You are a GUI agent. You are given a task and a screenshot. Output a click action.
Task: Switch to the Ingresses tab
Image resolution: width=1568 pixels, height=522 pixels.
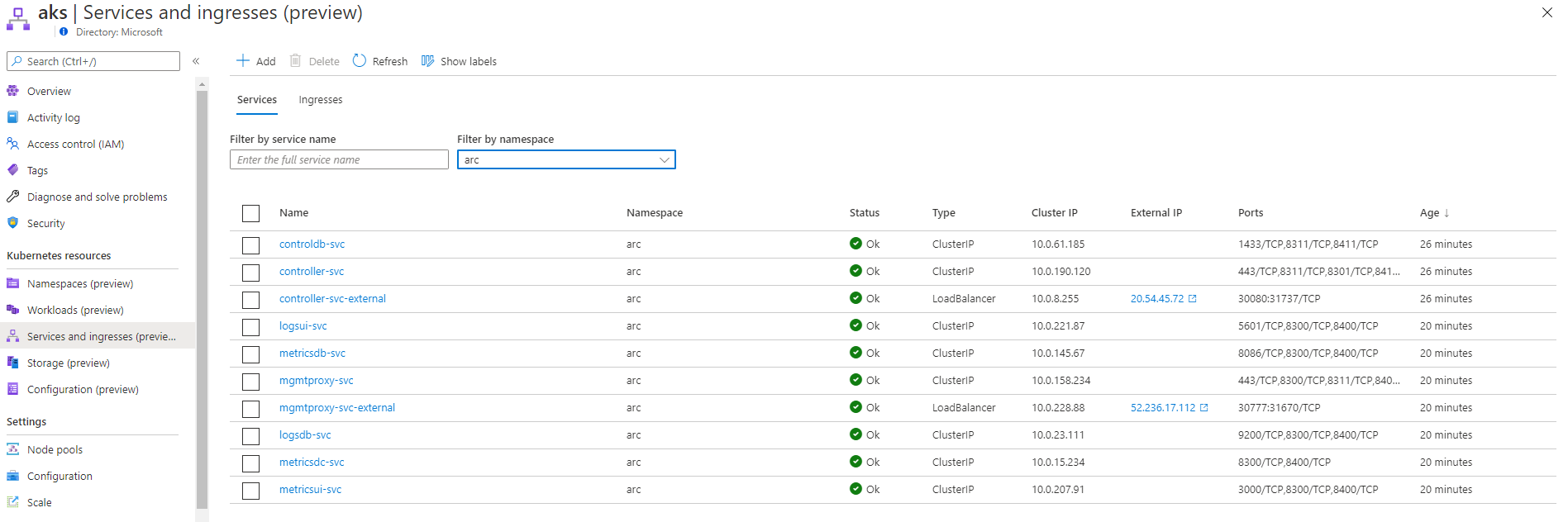pyautogui.click(x=321, y=100)
